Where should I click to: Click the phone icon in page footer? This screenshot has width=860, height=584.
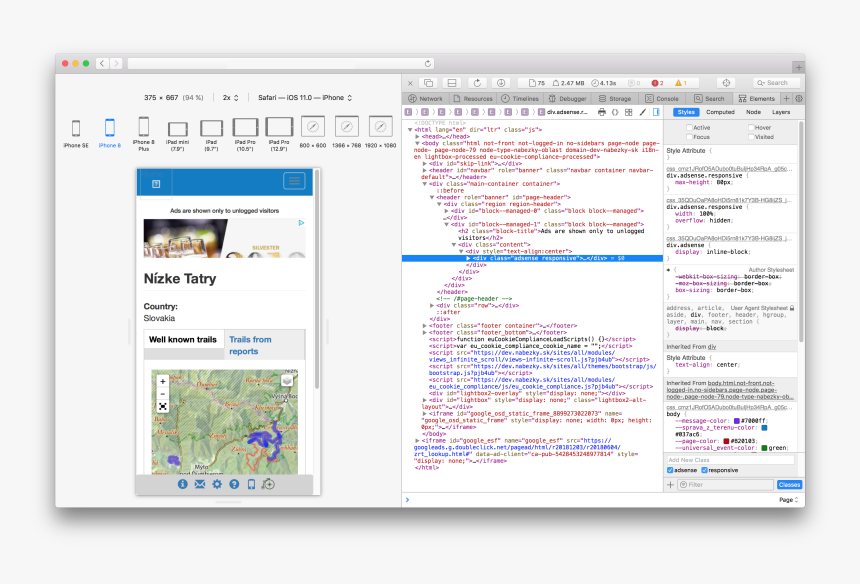pyautogui.click(x=251, y=484)
